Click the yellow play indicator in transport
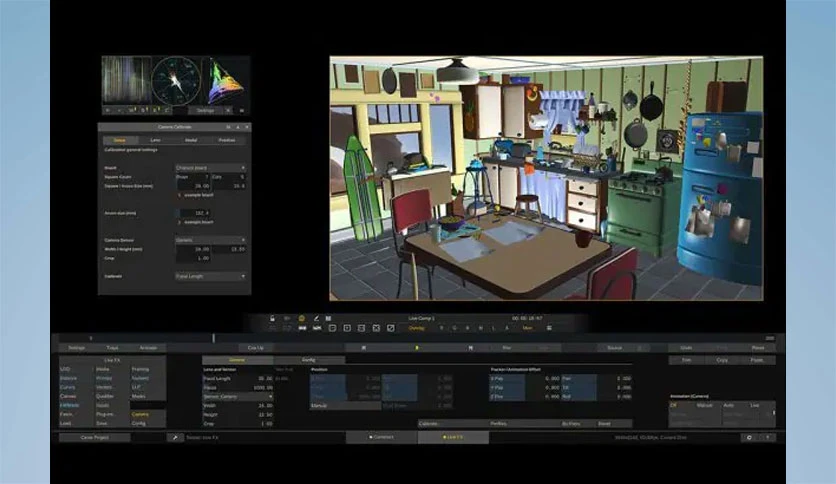The image size is (836, 484). pyautogui.click(x=417, y=348)
